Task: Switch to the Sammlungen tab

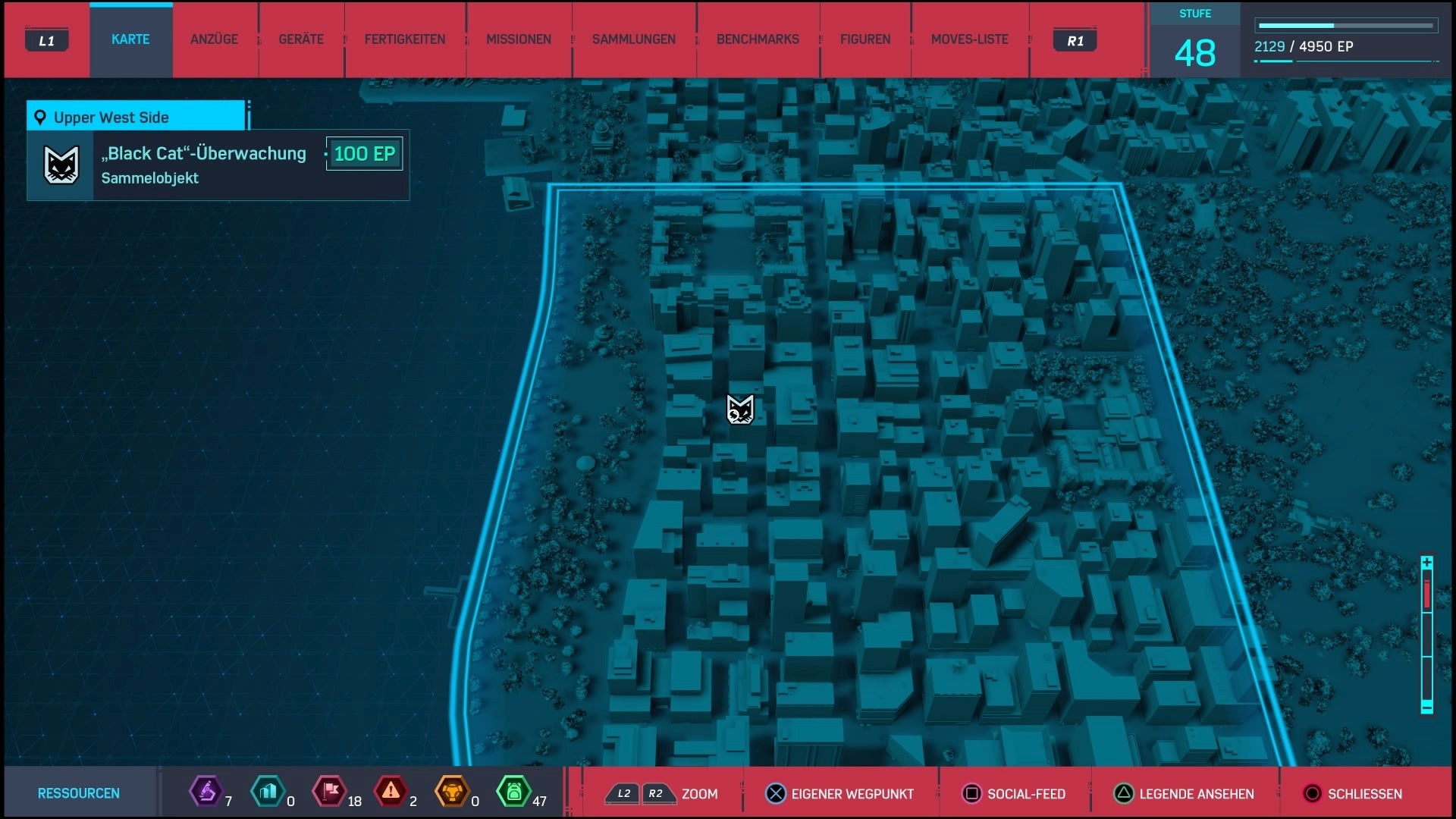Action: pos(634,39)
